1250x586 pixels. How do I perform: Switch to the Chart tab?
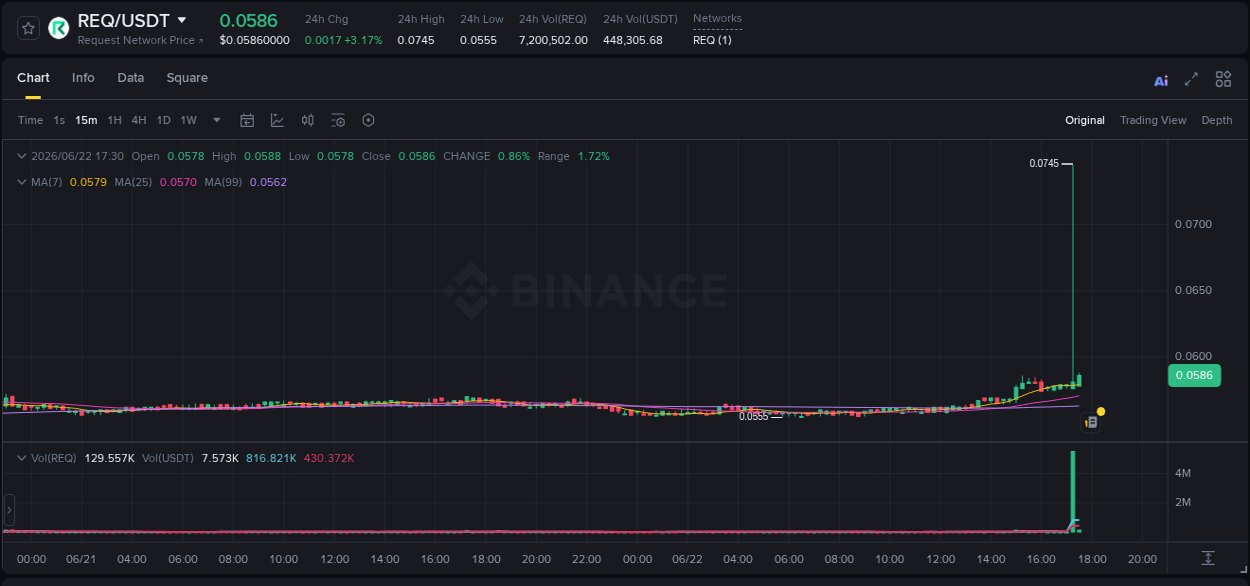[33, 78]
